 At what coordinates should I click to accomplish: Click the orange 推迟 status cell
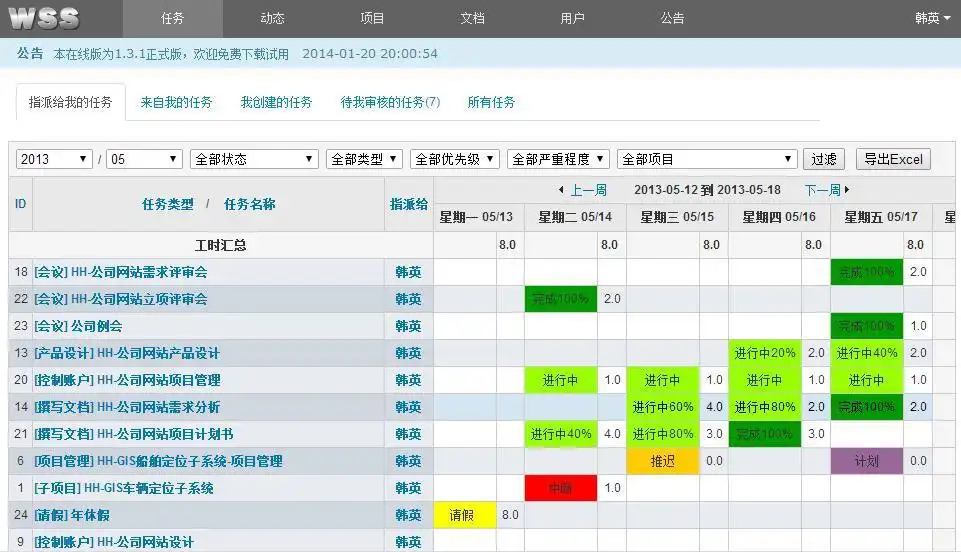click(663, 461)
